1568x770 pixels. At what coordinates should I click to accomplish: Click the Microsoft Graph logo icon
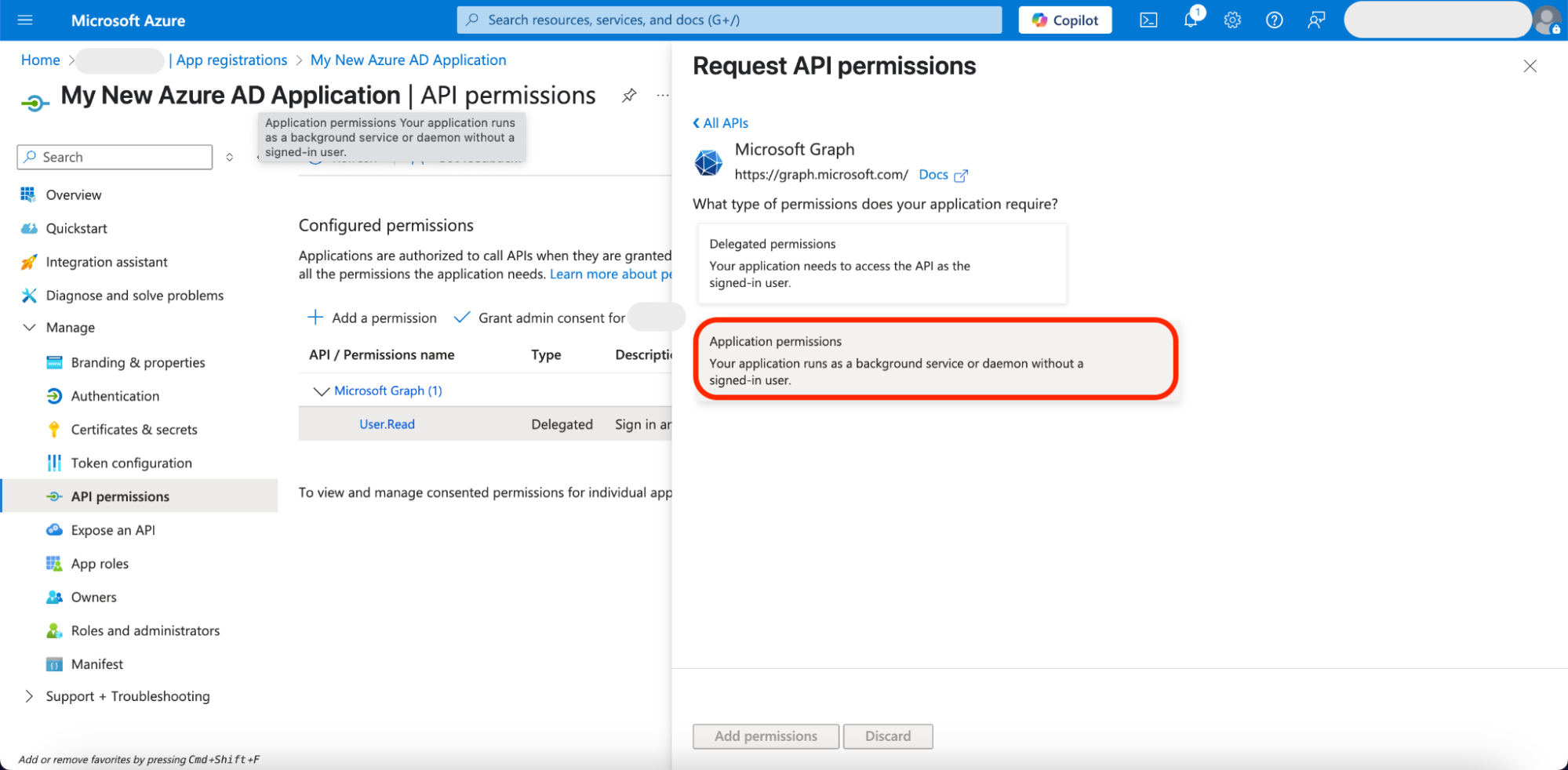[708, 162]
